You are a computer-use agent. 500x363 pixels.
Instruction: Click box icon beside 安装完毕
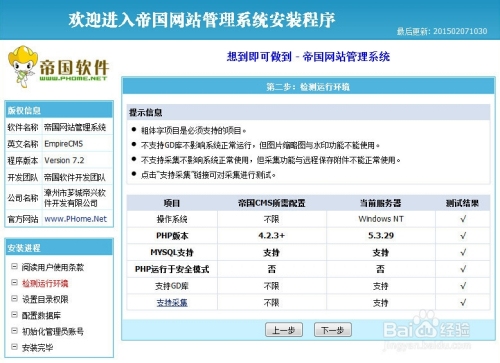[x=14, y=347]
